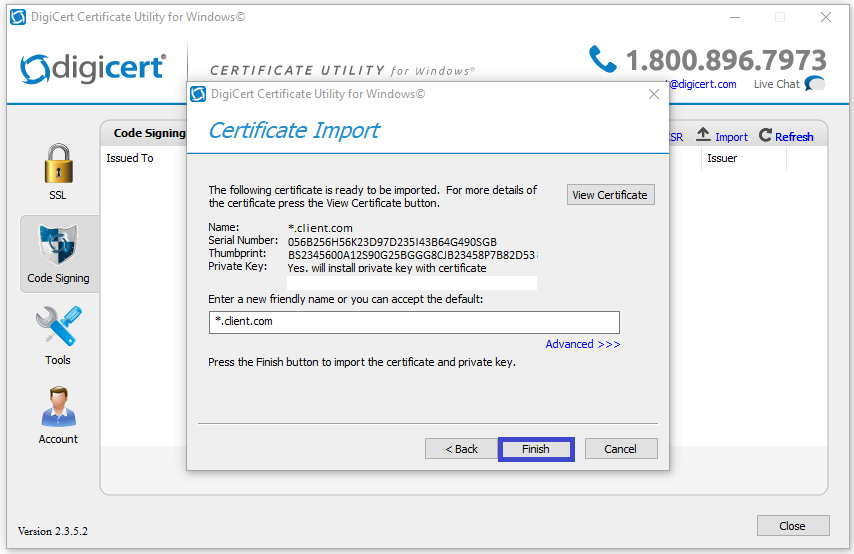Click the 1.800.896.7973 phone number
This screenshot has width=854, height=554.
point(726,60)
